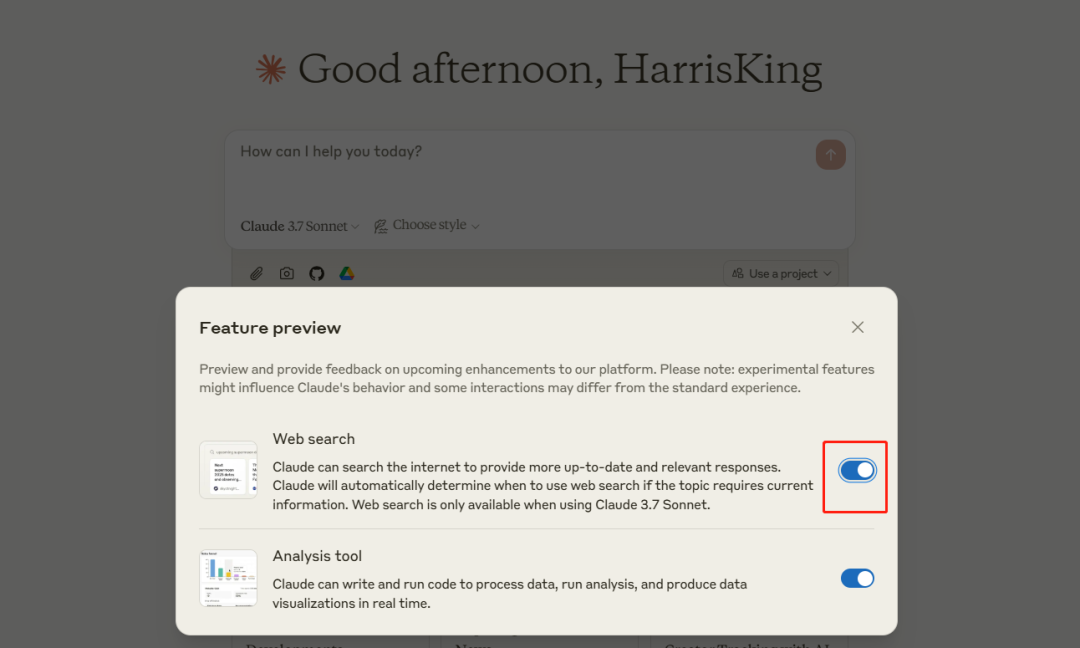
Task: Click the Analysis tool description paragraph
Action: point(510,594)
